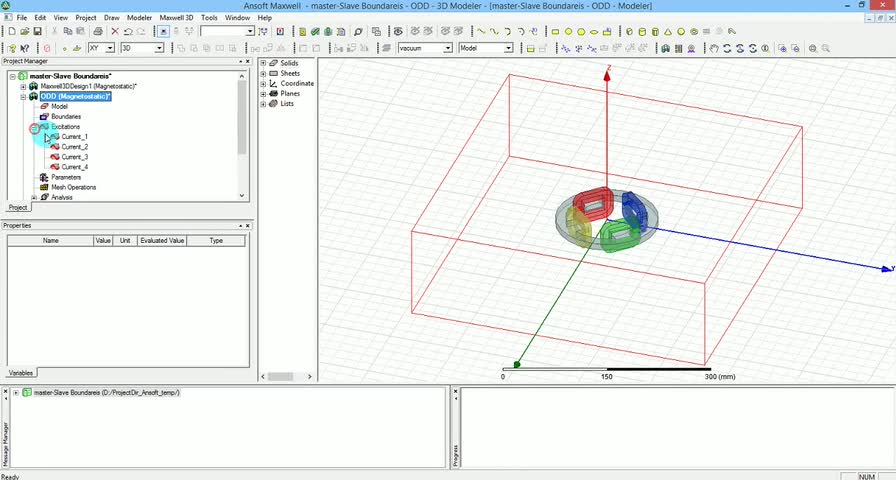Select the Draw cone tool

tap(667, 31)
